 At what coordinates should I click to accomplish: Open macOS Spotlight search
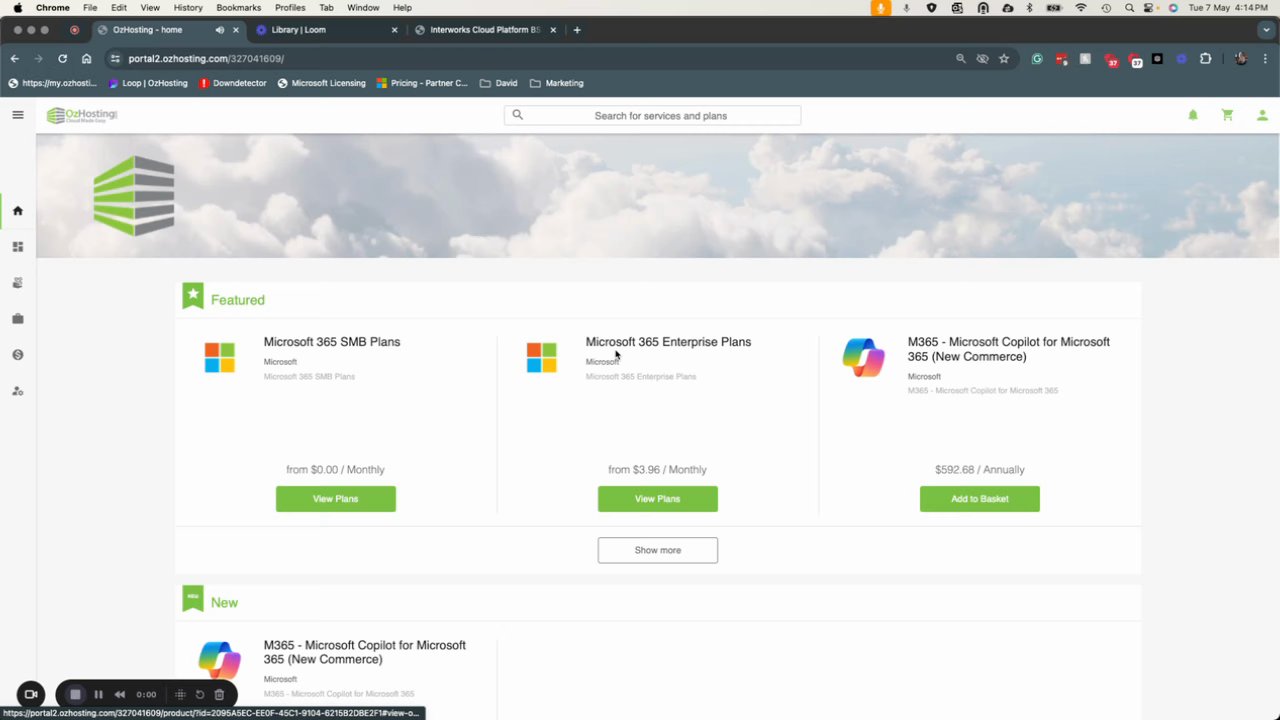pyautogui.click(x=1129, y=7)
